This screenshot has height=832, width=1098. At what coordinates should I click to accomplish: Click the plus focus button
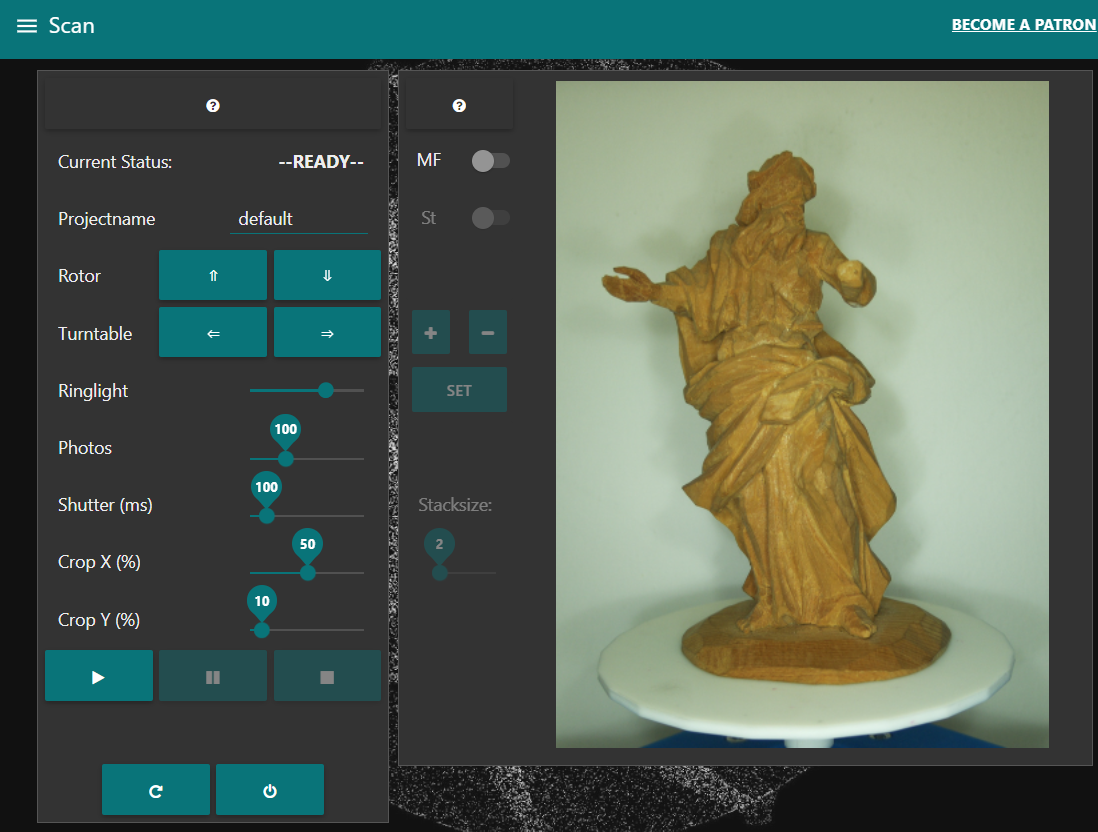point(431,333)
